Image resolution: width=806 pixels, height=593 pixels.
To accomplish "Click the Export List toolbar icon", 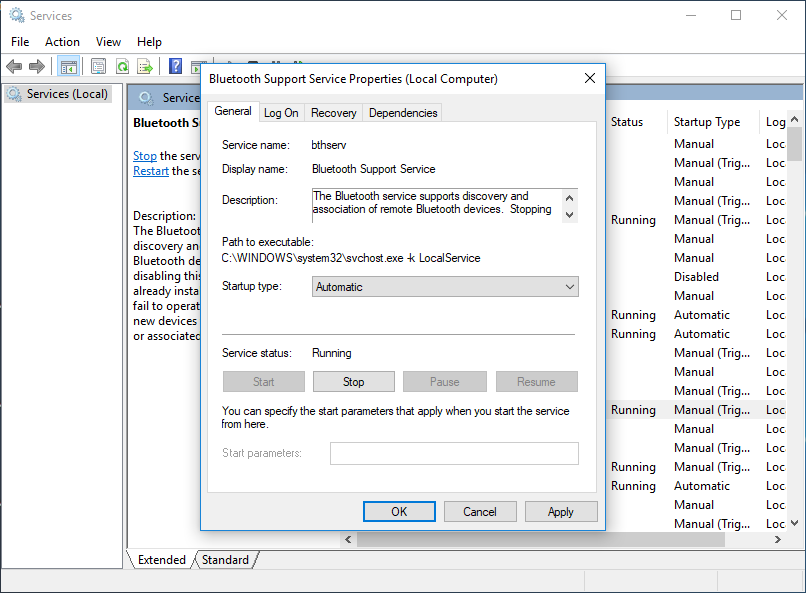I will (x=144, y=66).
